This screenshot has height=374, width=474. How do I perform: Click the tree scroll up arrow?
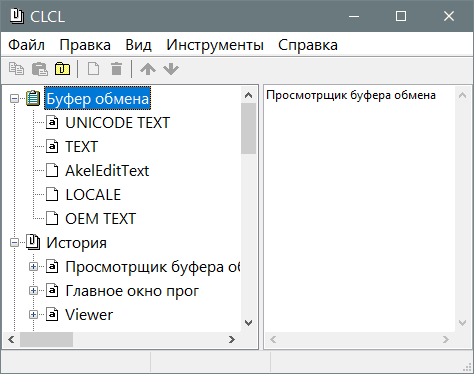[248, 95]
